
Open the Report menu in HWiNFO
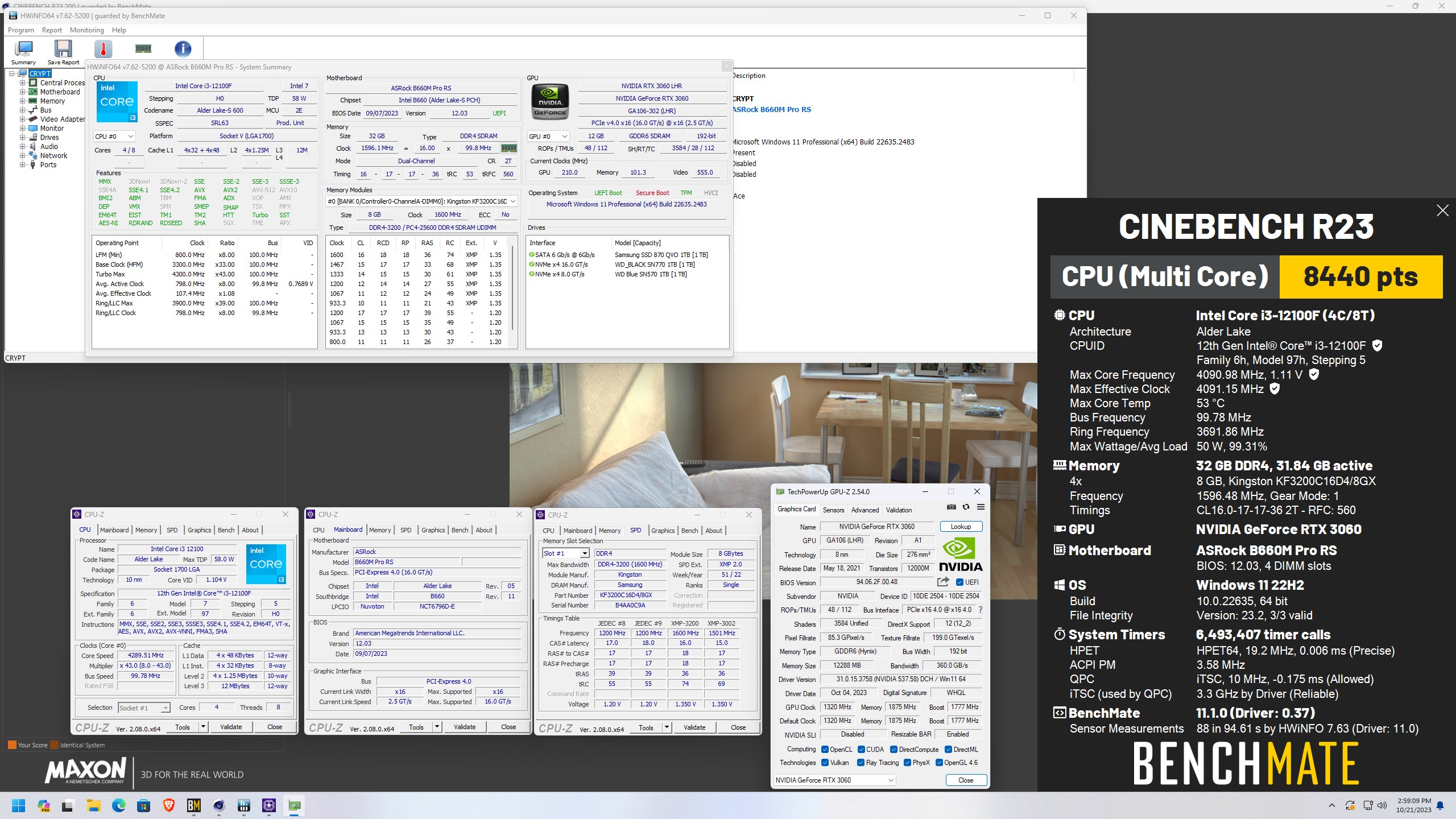pos(52,30)
